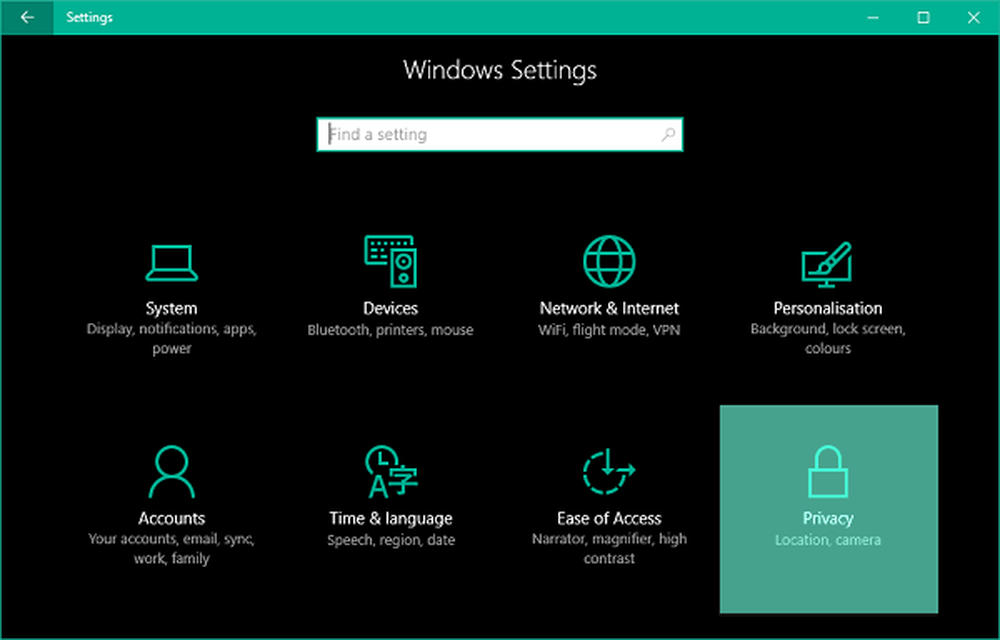Go back using the title bar arrow
The width and height of the screenshot is (1000, 640).
click(27, 17)
